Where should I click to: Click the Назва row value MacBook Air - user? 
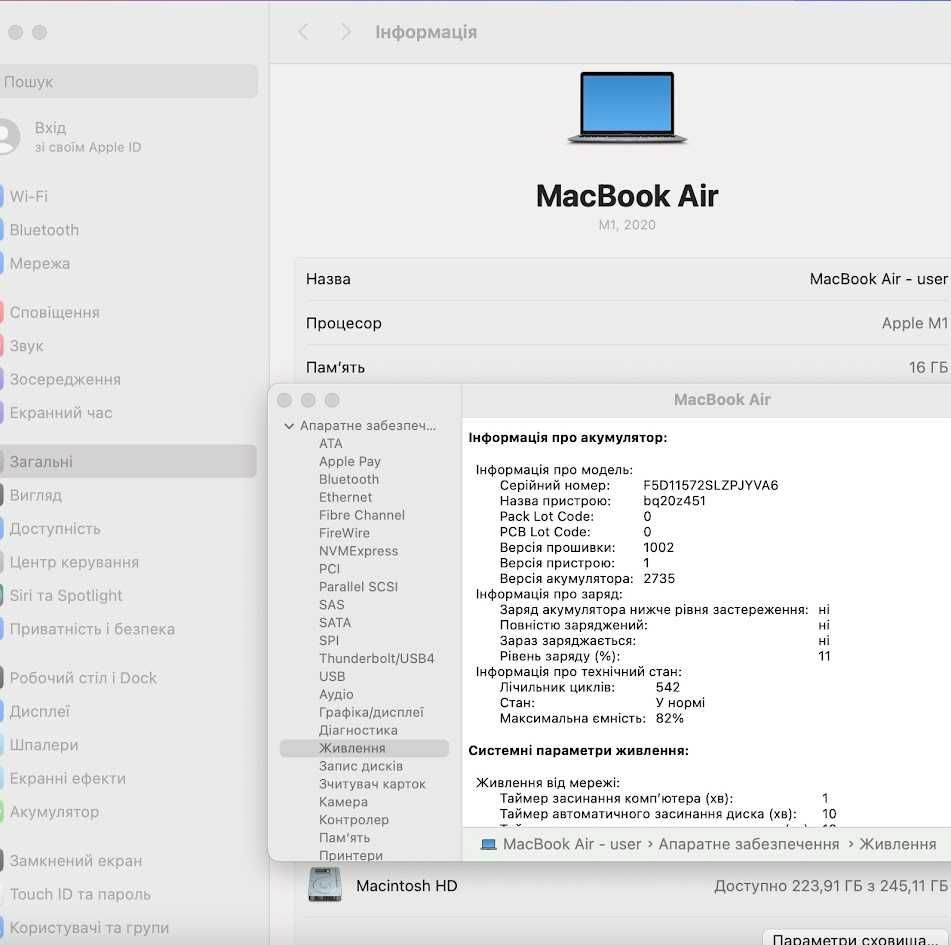(x=878, y=279)
